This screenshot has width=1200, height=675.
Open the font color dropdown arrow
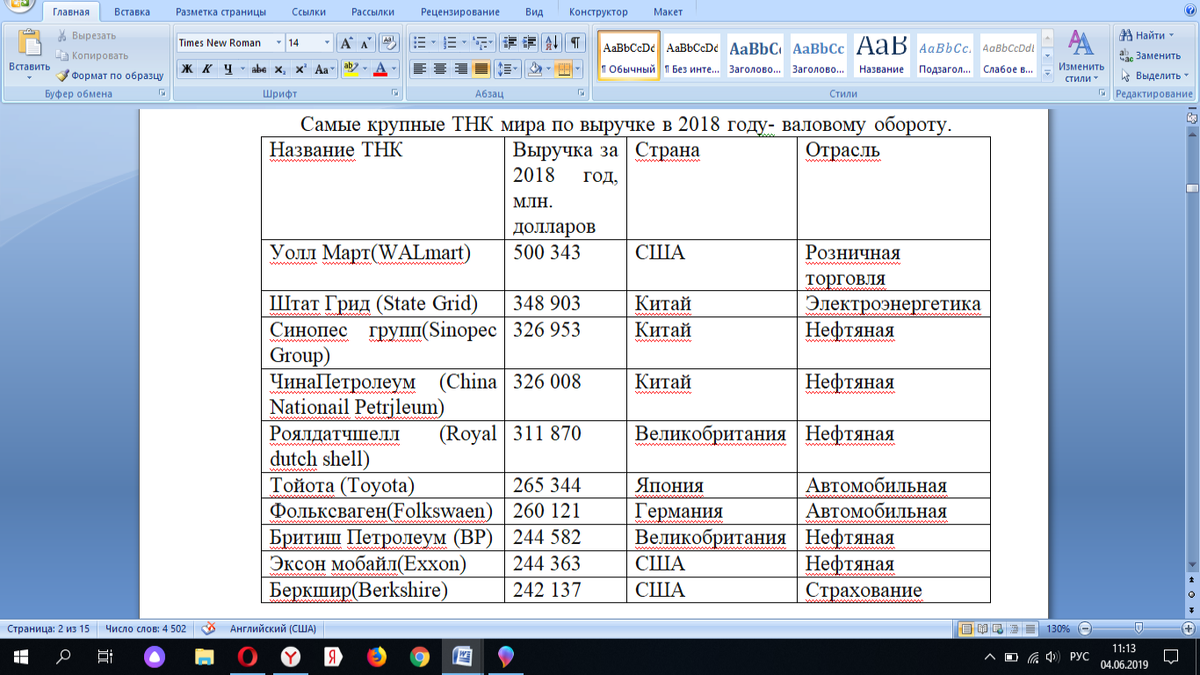click(x=393, y=69)
